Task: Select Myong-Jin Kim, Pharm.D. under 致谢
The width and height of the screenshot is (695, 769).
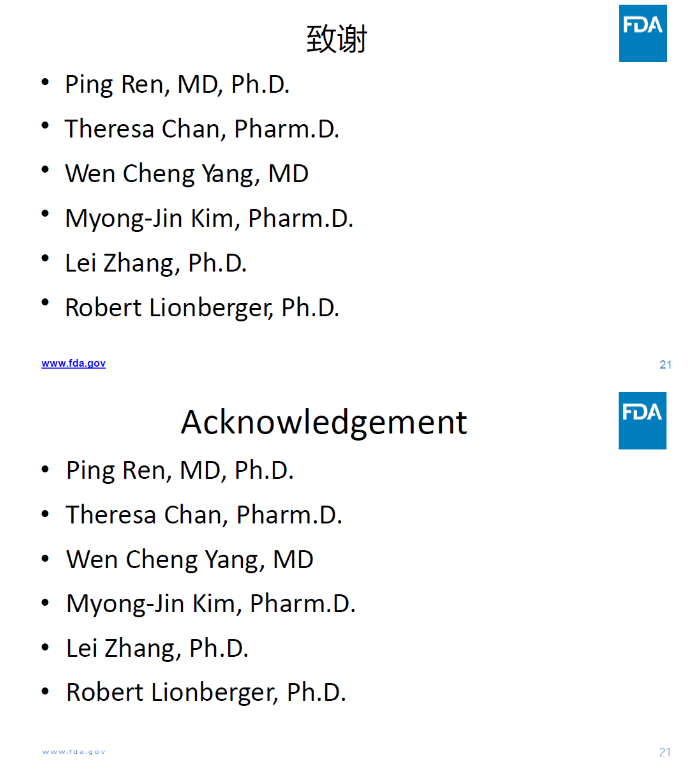Action: tap(209, 218)
